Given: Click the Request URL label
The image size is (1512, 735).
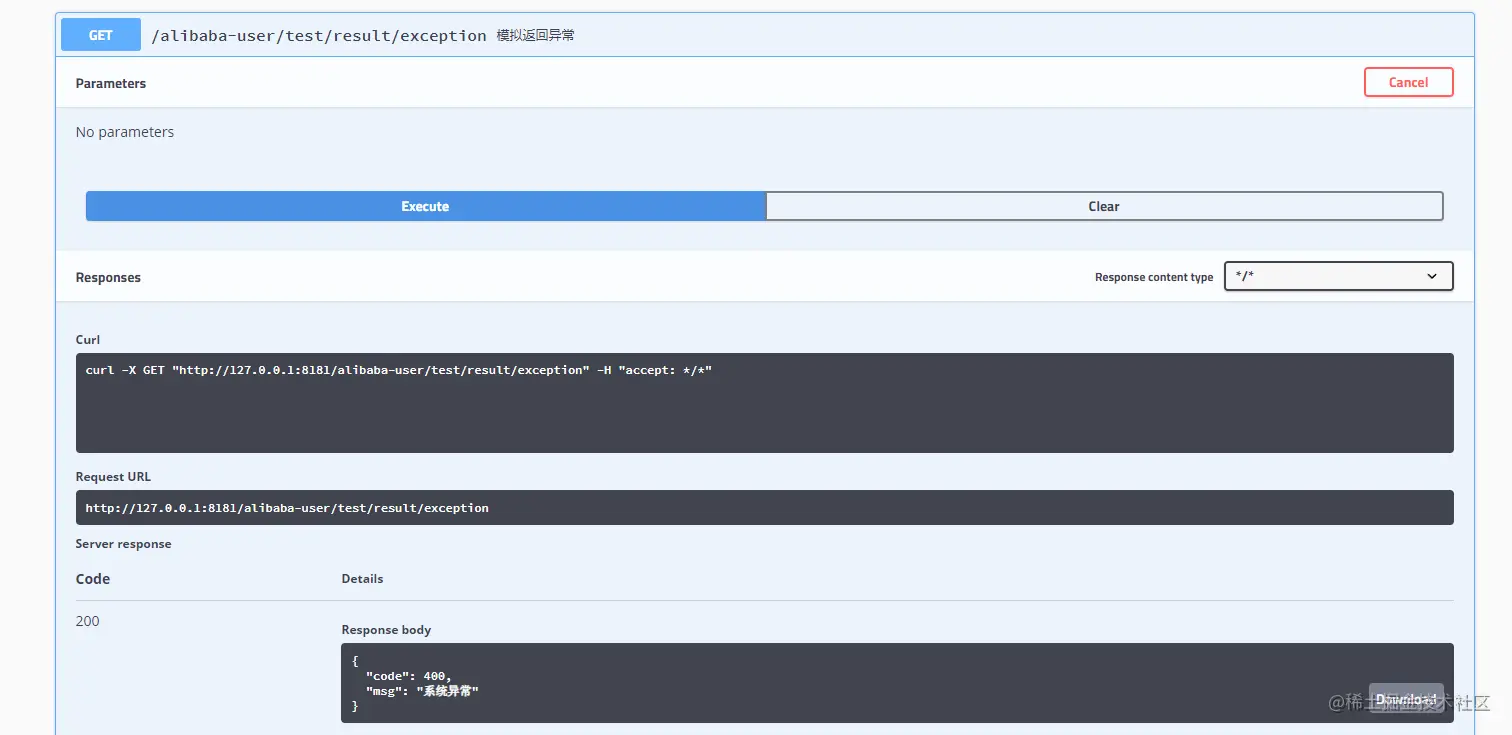Looking at the screenshot, I should coord(114,477).
